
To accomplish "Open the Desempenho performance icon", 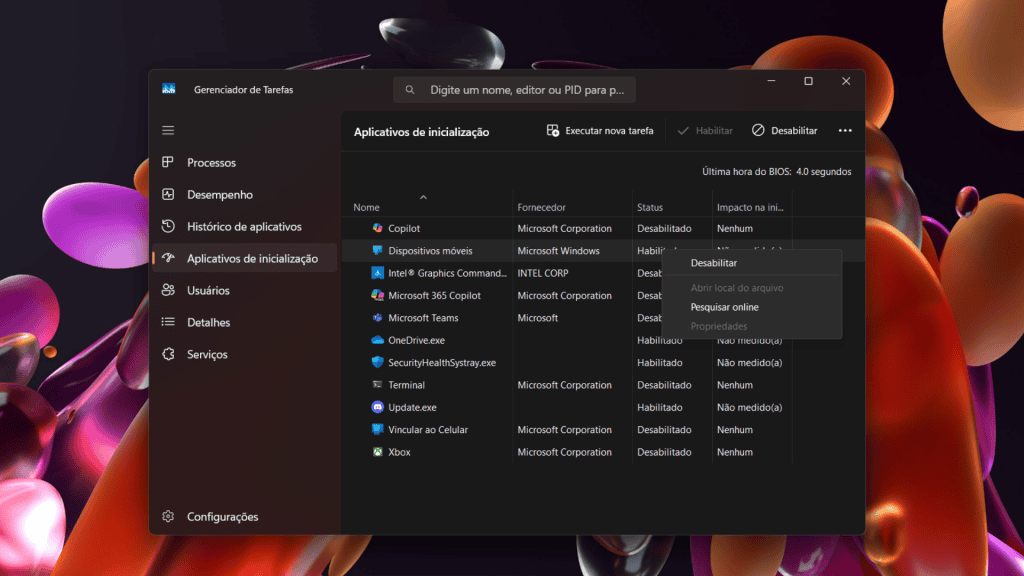I will click(x=168, y=195).
